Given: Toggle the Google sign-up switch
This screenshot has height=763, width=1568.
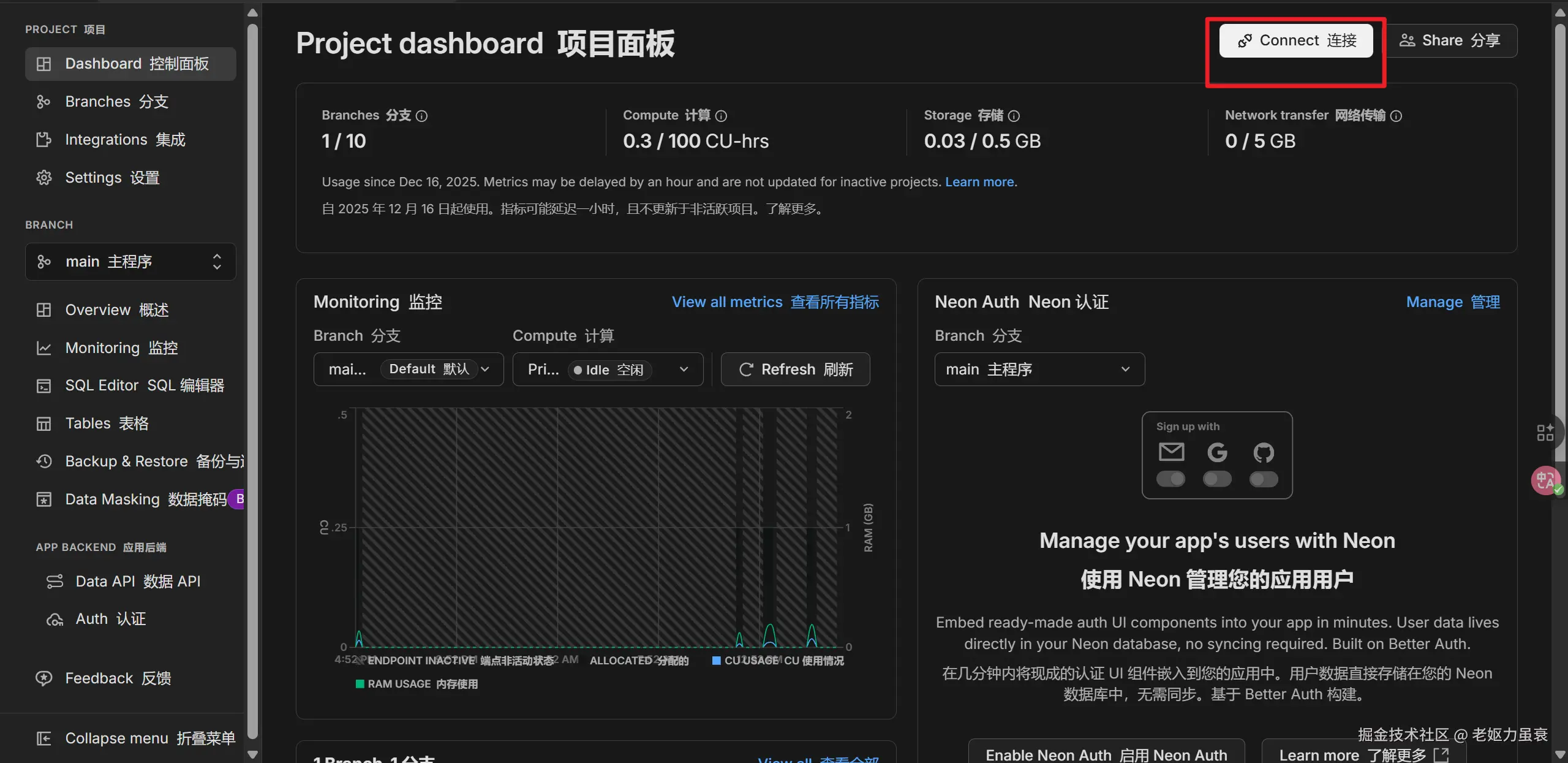Looking at the screenshot, I should click(1217, 479).
